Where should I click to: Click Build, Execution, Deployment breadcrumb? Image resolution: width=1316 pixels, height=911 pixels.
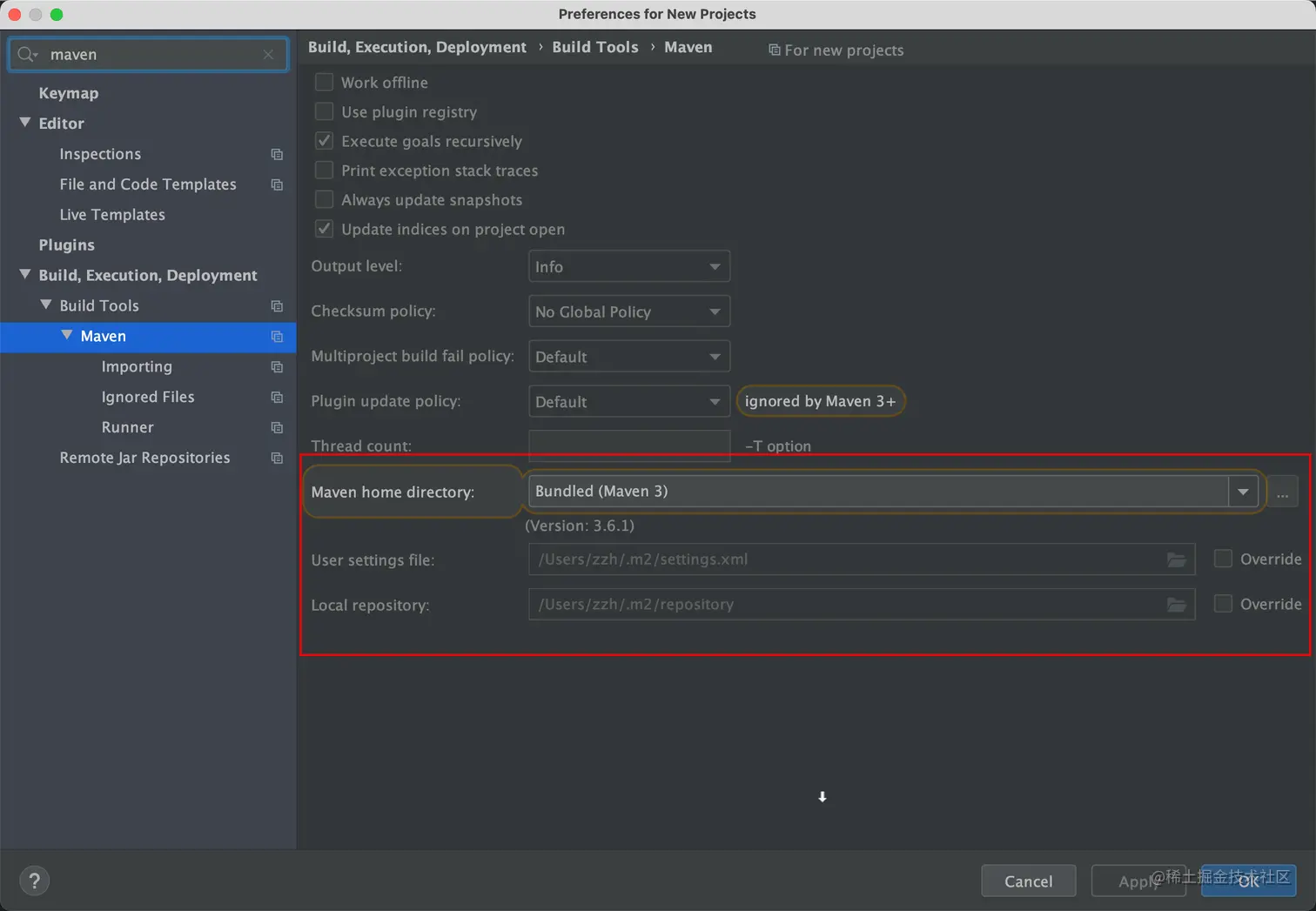[x=417, y=47]
